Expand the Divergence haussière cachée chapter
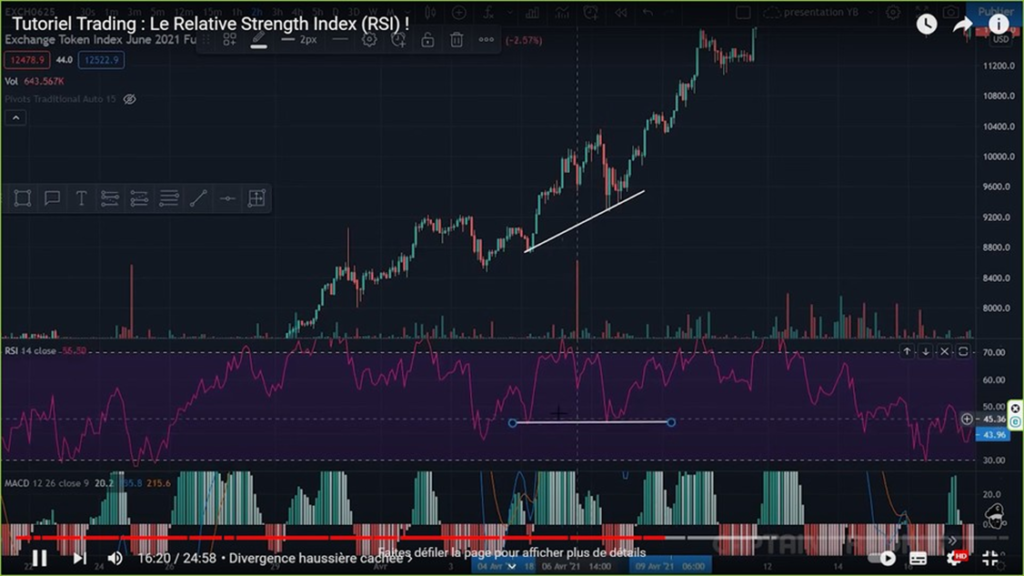Image resolution: width=1024 pixels, height=576 pixels. (x=320, y=558)
